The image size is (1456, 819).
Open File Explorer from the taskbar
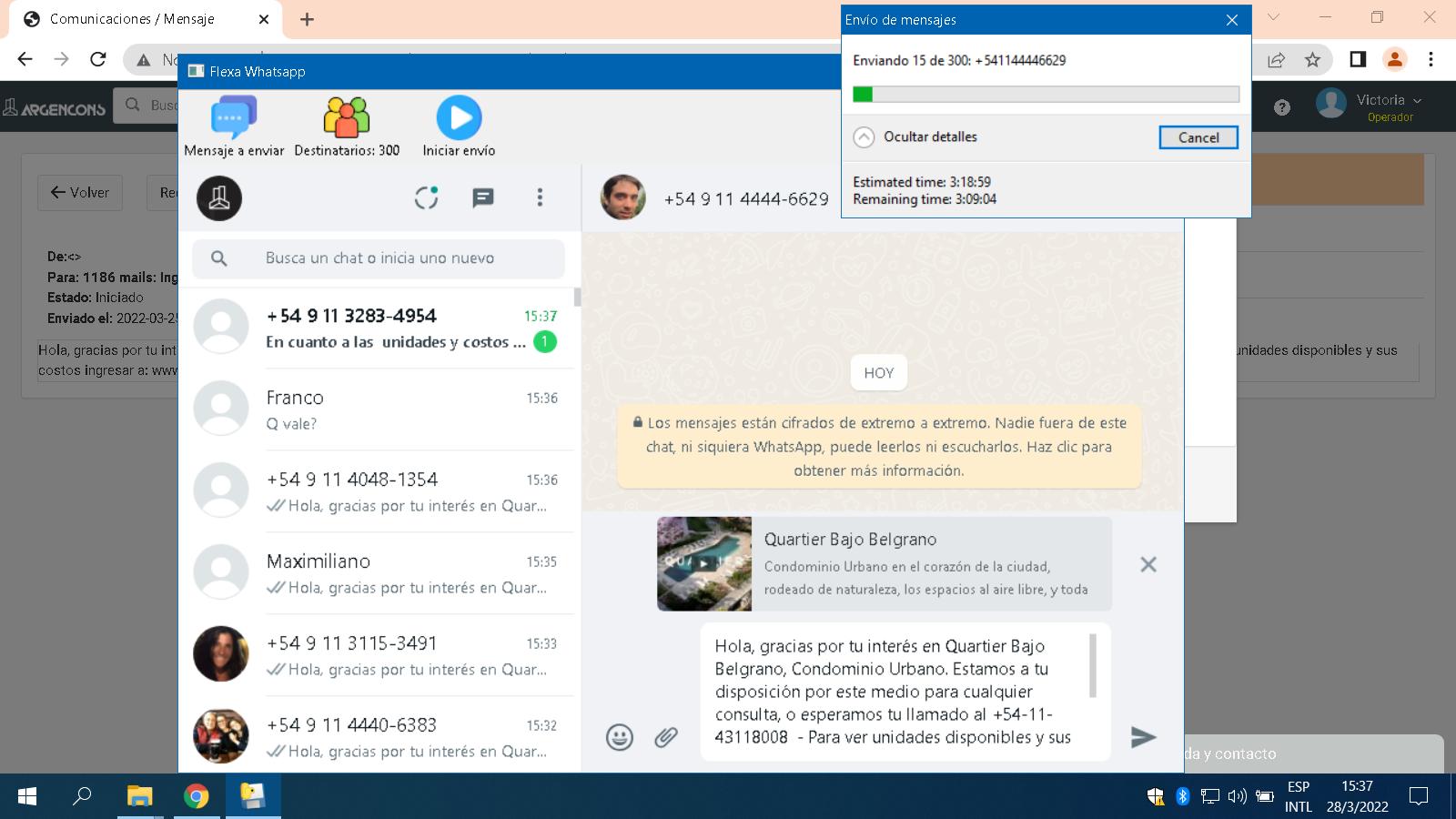click(x=139, y=796)
